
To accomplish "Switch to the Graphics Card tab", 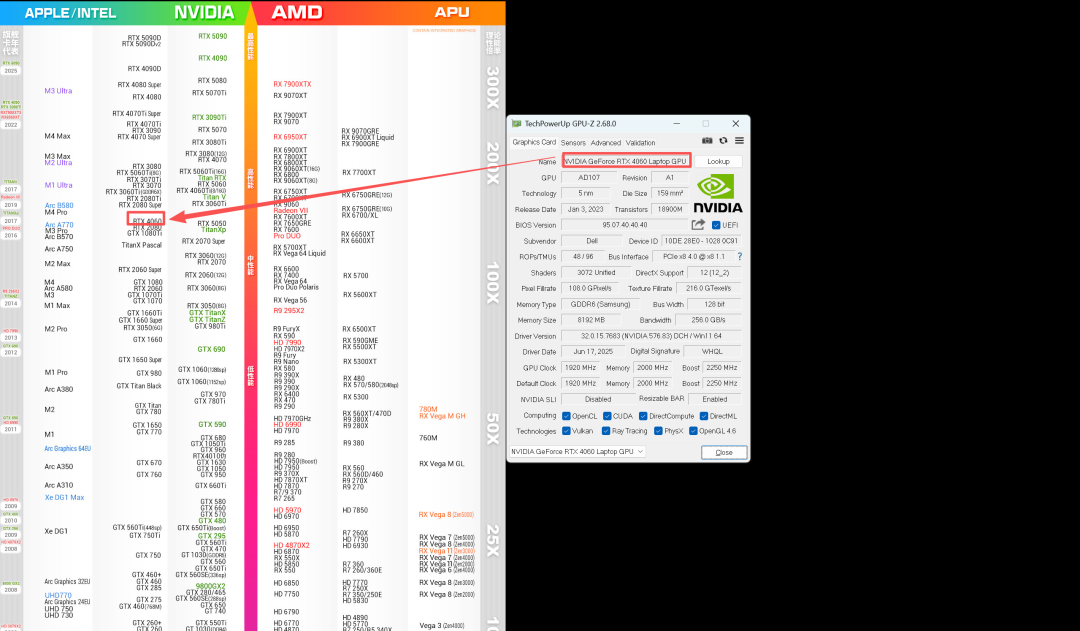I will [x=534, y=142].
